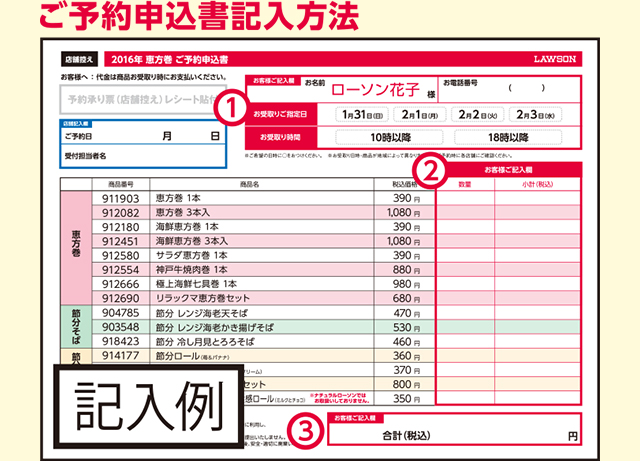The image size is (640, 461).
Task: Choose the 10時以降 pickup time option
Action: [x=389, y=138]
